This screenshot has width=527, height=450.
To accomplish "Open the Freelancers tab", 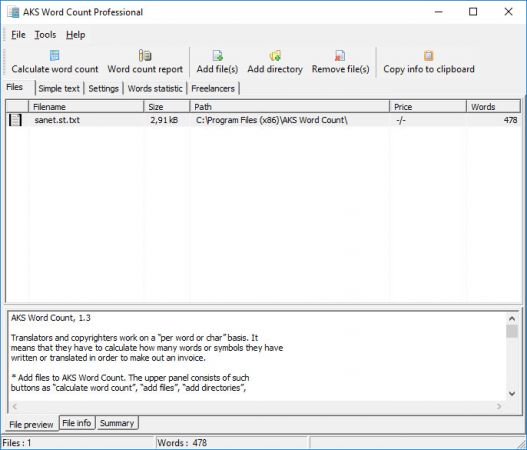I will pos(213,88).
